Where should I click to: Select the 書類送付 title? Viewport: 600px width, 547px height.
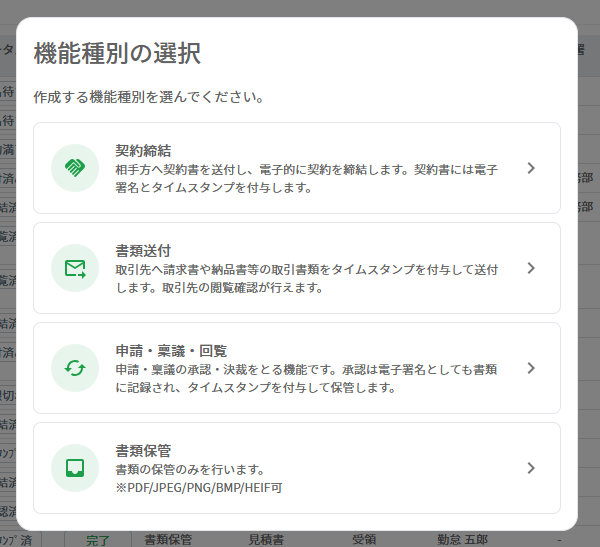143,251
